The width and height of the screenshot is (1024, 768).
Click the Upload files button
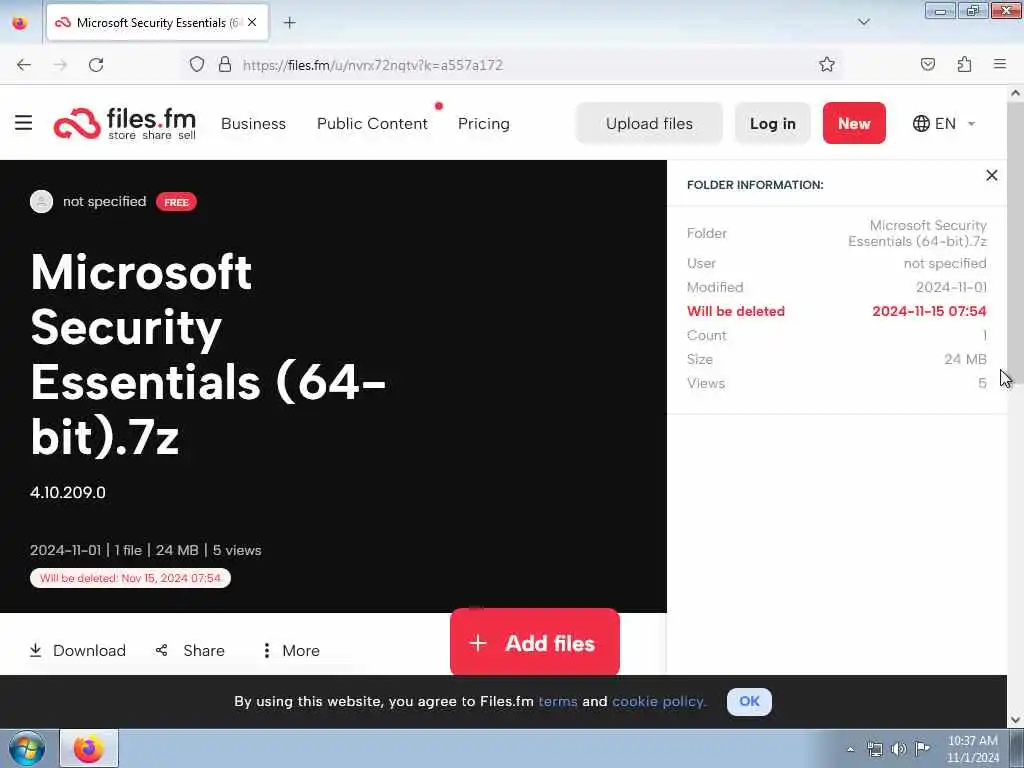[649, 123]
